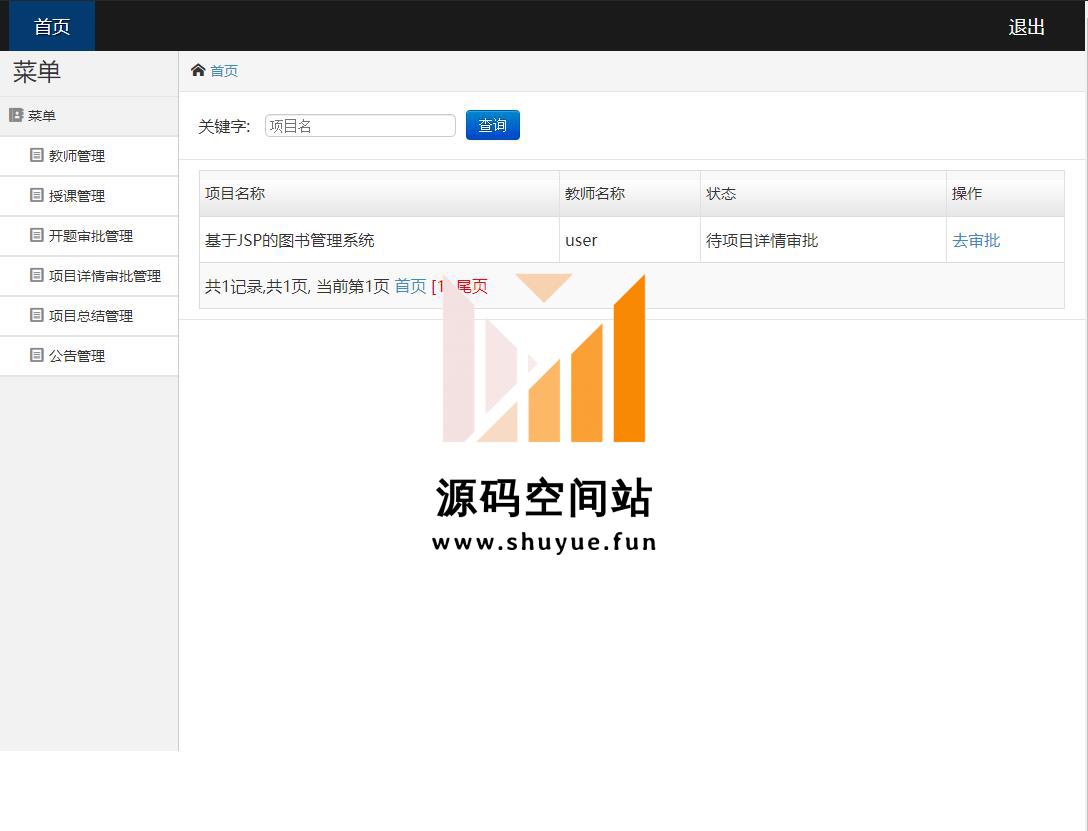Click the 去审批 link in table row
This screenshot has width=1088, height=831.
pyautogui.click(x=976, y=240)
